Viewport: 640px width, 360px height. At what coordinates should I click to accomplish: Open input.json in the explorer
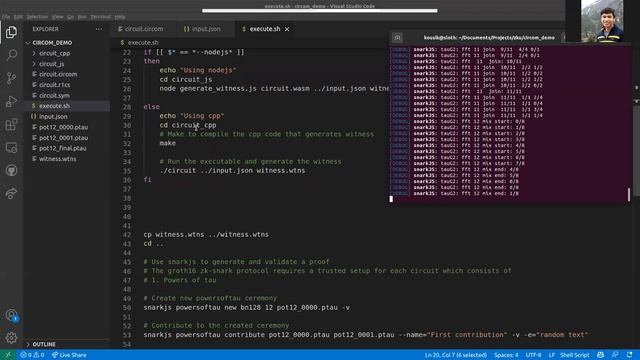point(53,116)
